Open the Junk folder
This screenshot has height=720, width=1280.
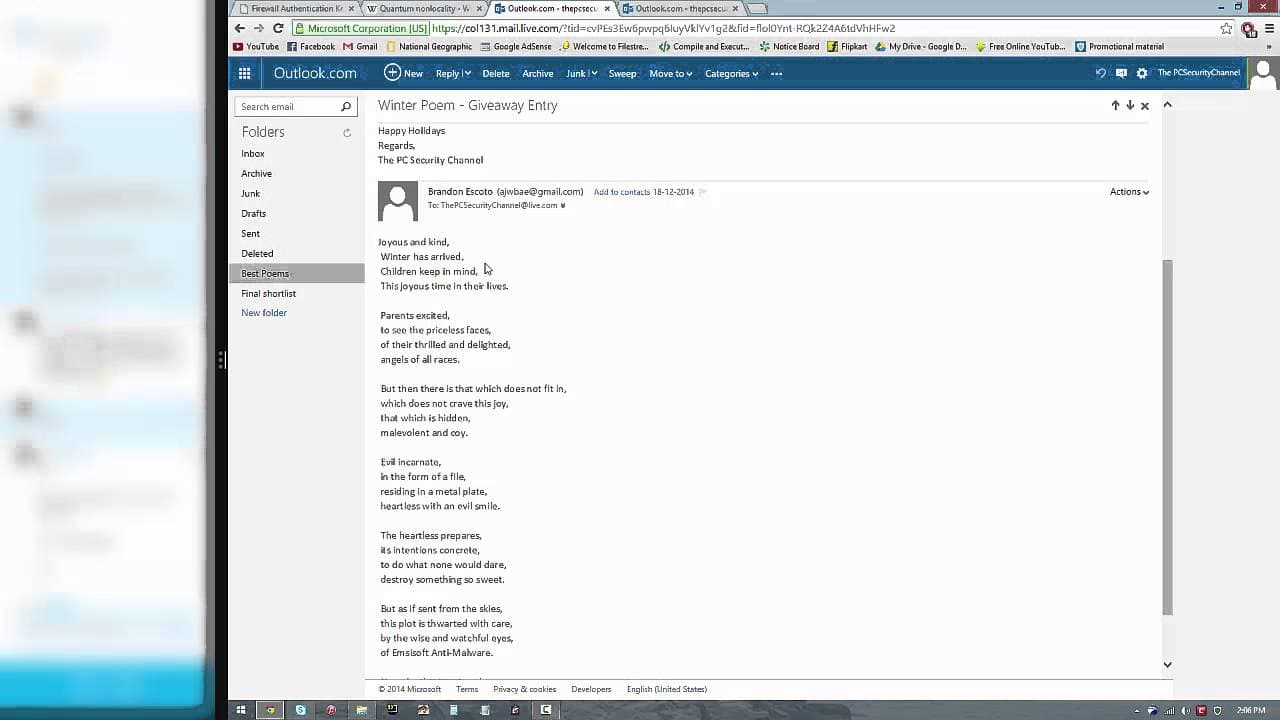(x=250, y=194)
